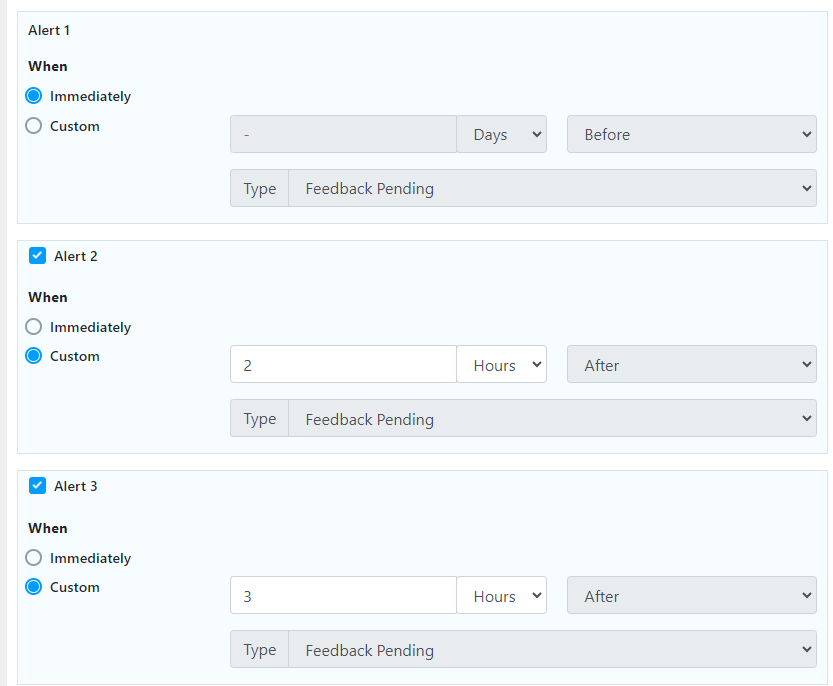Open the Days unit dropdown in Alert 1
Viewport: 833px width, 686px height.
point(502,134)
